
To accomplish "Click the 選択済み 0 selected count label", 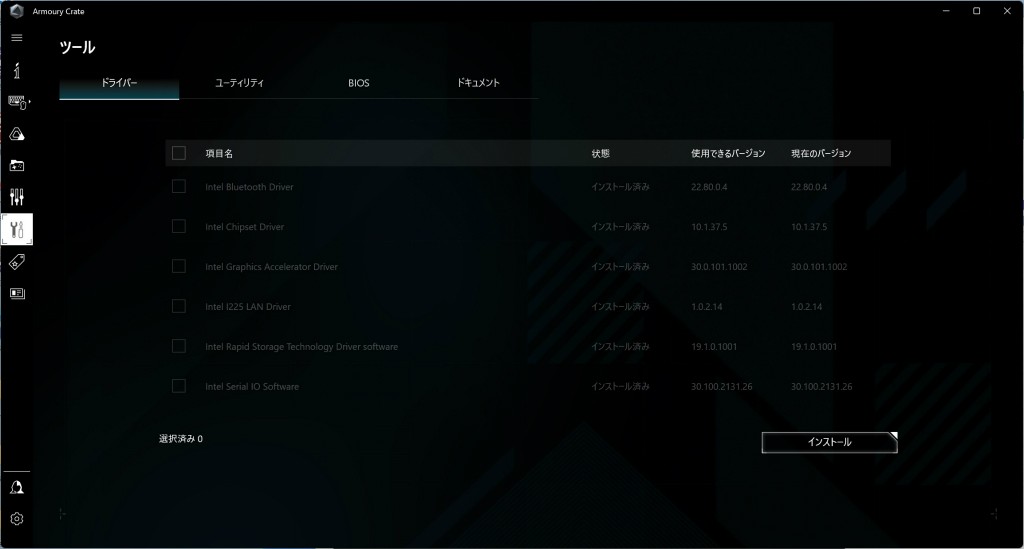I will tap(181, 439).
